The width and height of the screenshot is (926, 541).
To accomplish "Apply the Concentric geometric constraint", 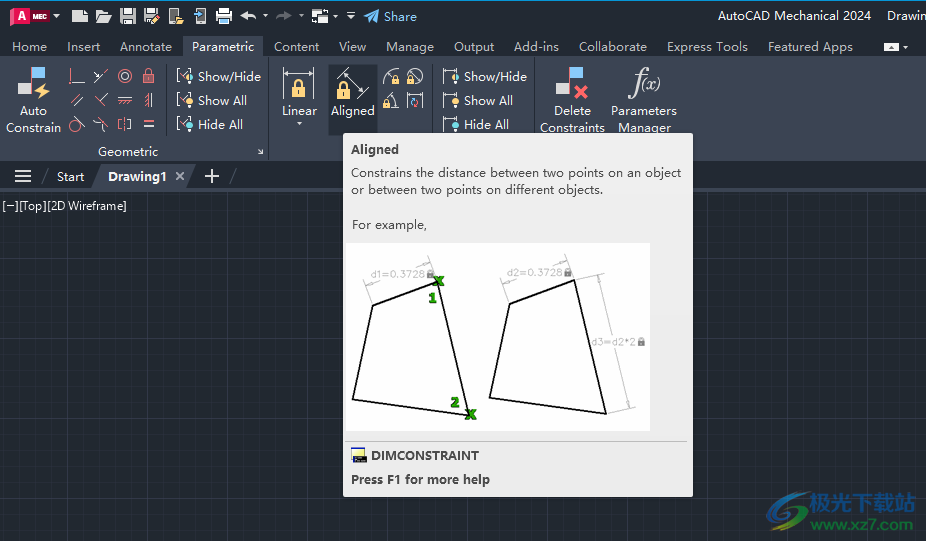I will [125, 76].
